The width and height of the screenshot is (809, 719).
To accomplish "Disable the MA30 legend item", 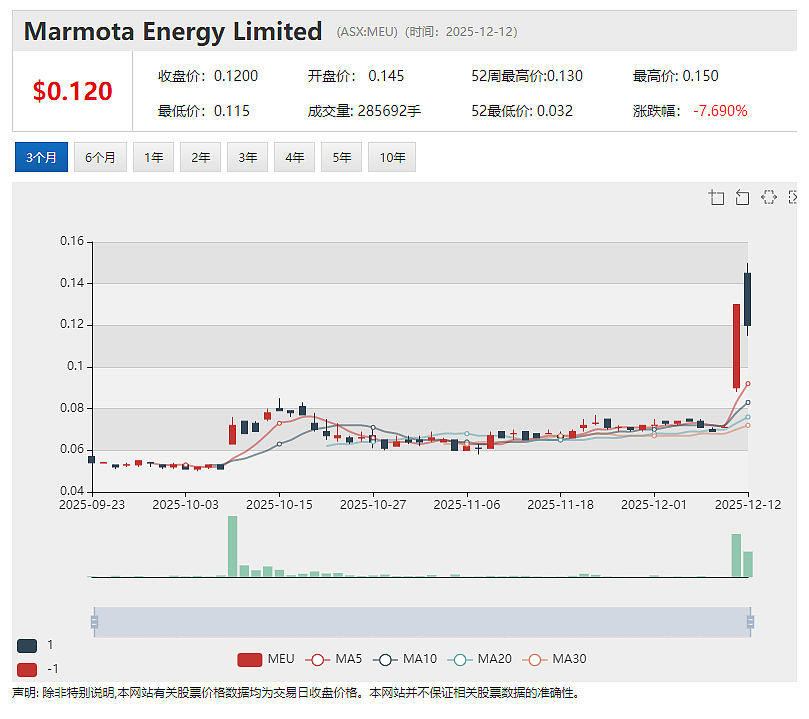I will 554,660.
